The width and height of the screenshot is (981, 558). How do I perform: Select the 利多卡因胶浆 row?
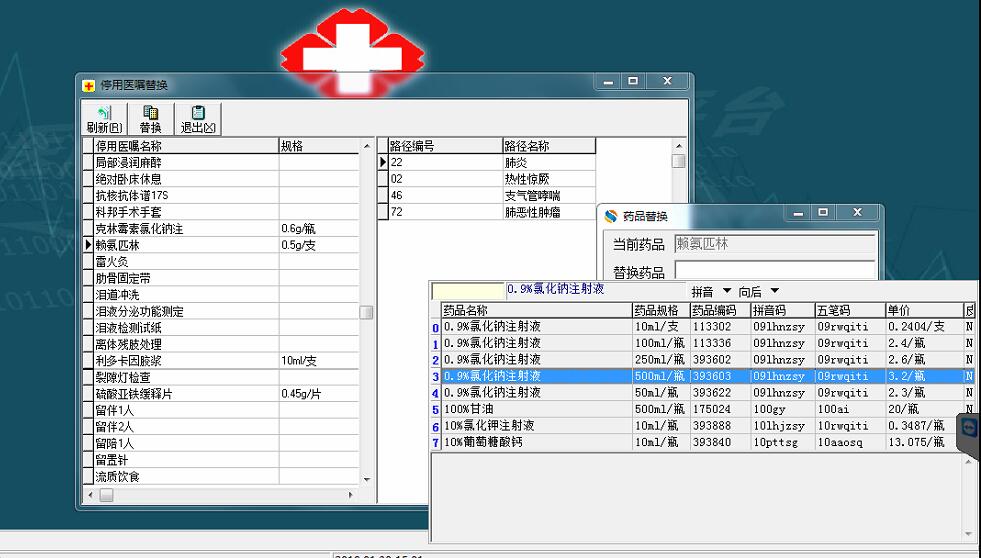coord(221,361)
